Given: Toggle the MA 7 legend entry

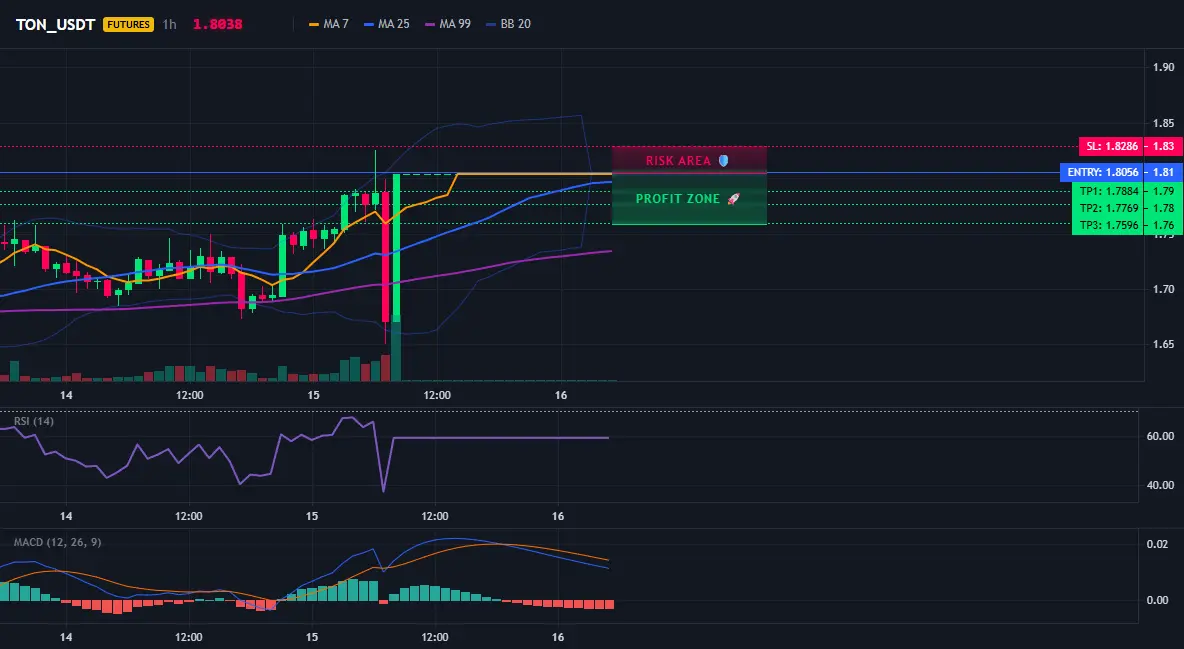Looking at the screenshot, I should [329, 24].
